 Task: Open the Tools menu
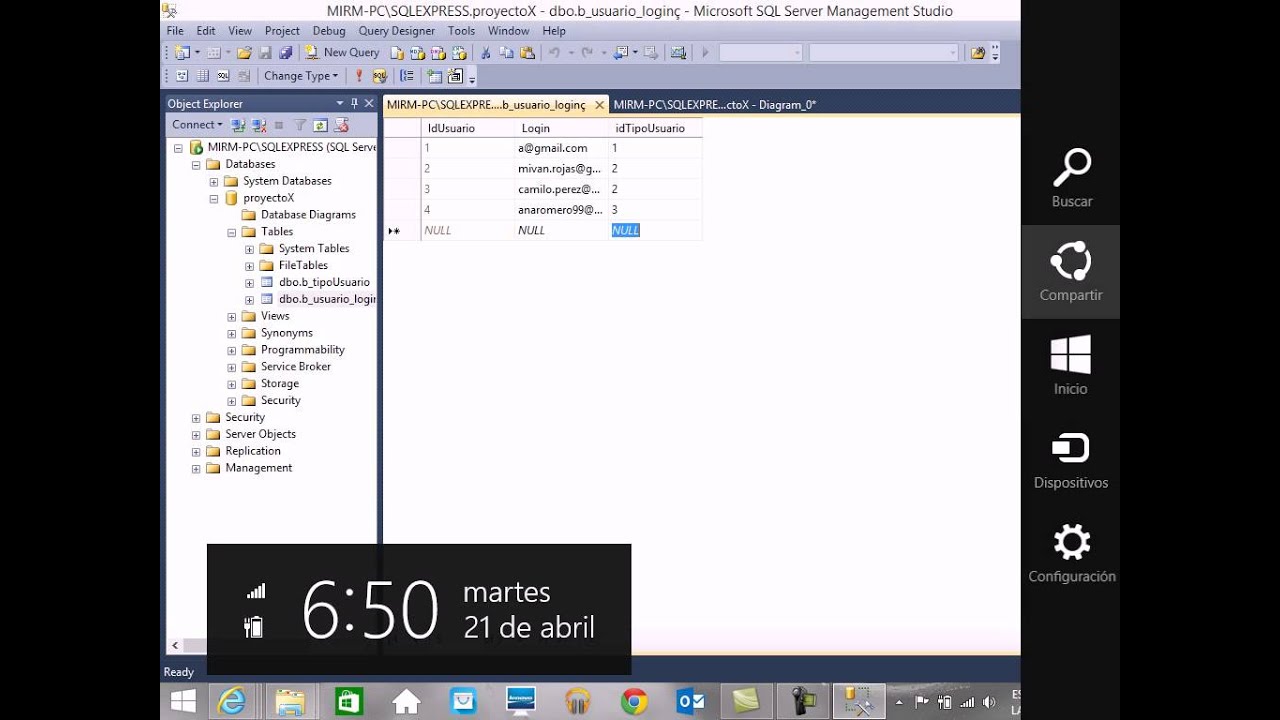461,31
